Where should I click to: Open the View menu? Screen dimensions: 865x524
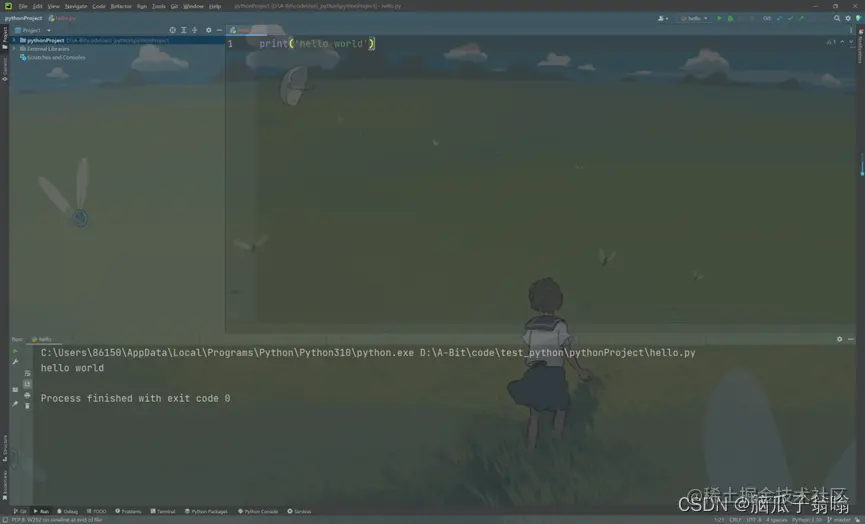pos(54,6)
